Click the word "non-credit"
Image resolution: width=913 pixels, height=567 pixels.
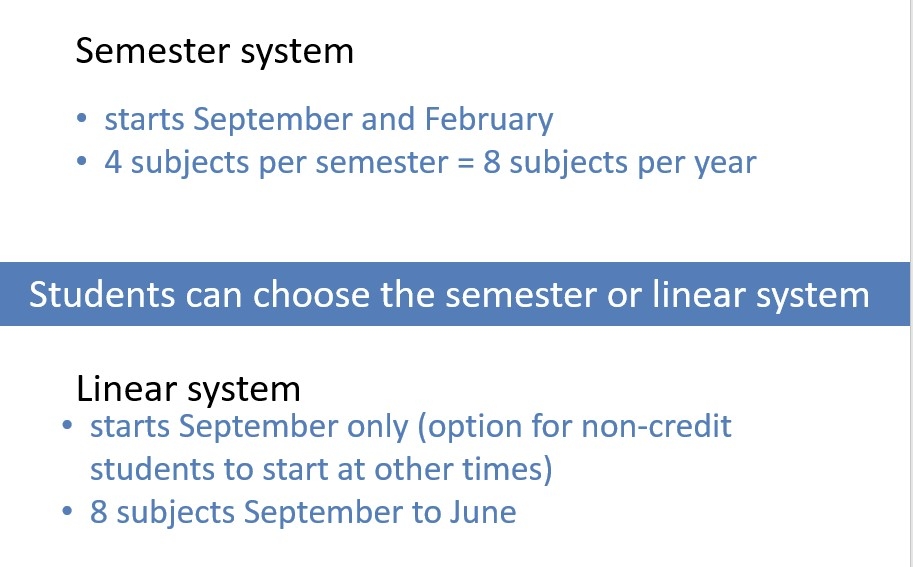click(x=656, y=426)
